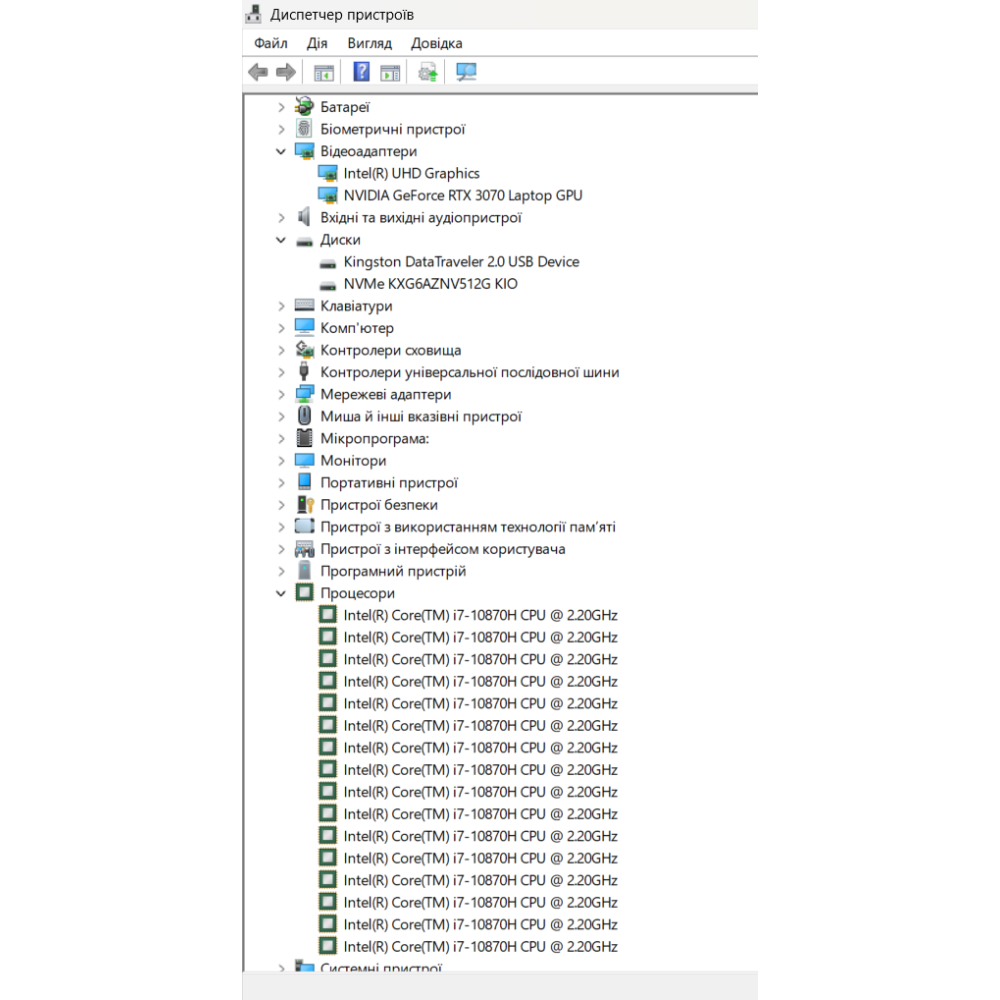Select Пристрої з використанням технології пам'яті

[x=467, y=527]
